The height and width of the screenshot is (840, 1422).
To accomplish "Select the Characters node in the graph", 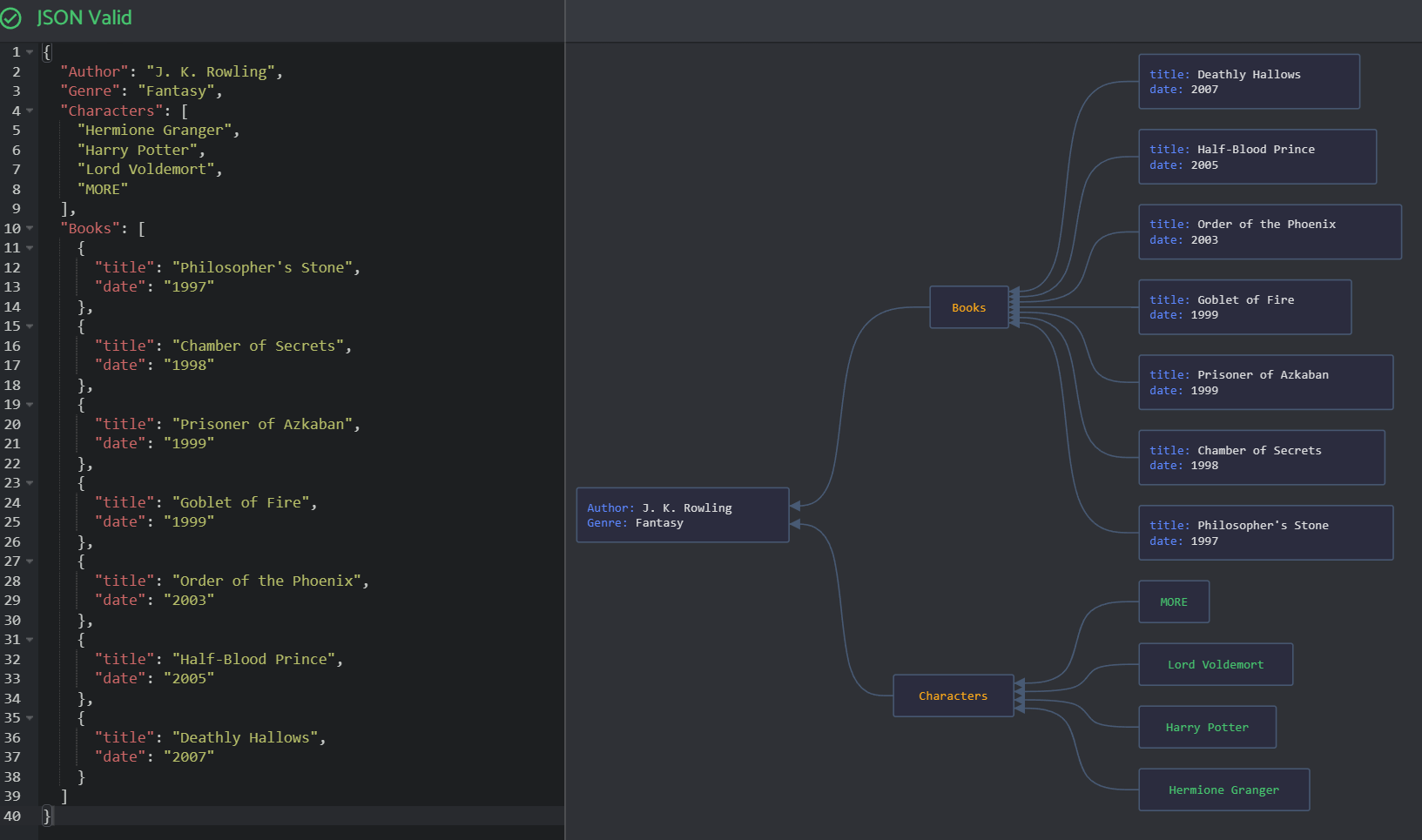I will (953, 696).
